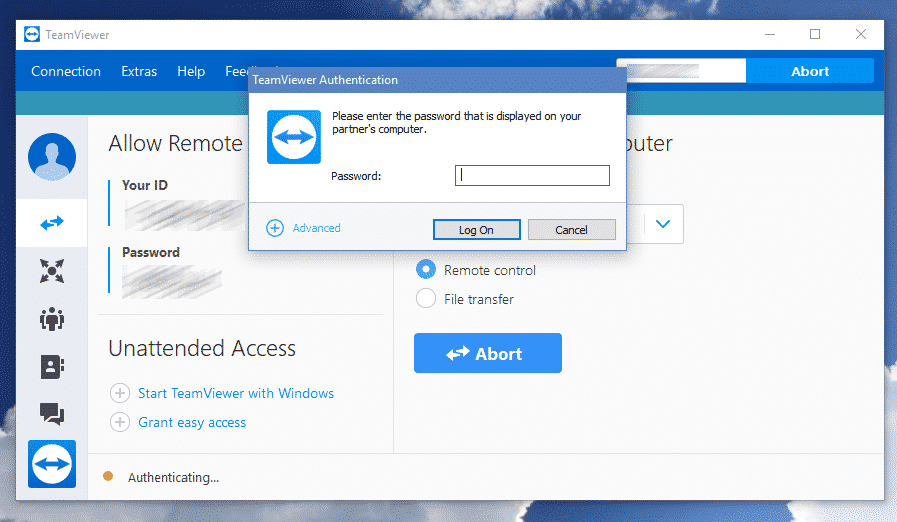Open the Chat sidebar icon
The image size is (897, 522).
click(x=51, y=414)
